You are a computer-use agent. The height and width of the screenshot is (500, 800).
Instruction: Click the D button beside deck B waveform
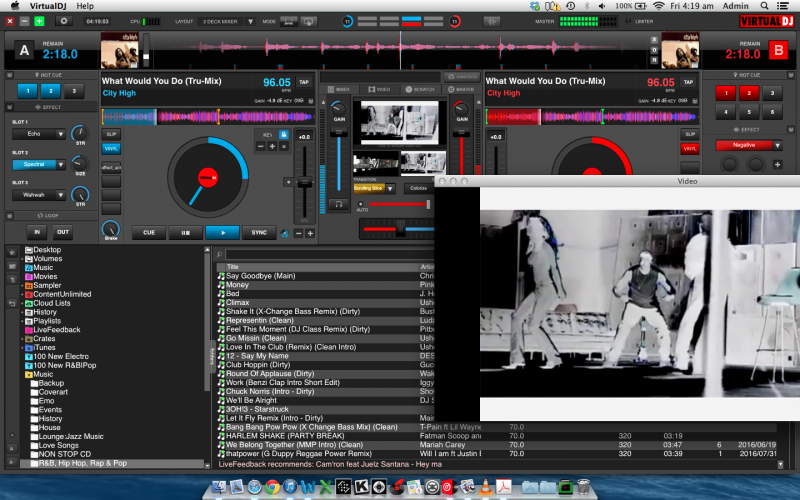click(x=654, y=50)
